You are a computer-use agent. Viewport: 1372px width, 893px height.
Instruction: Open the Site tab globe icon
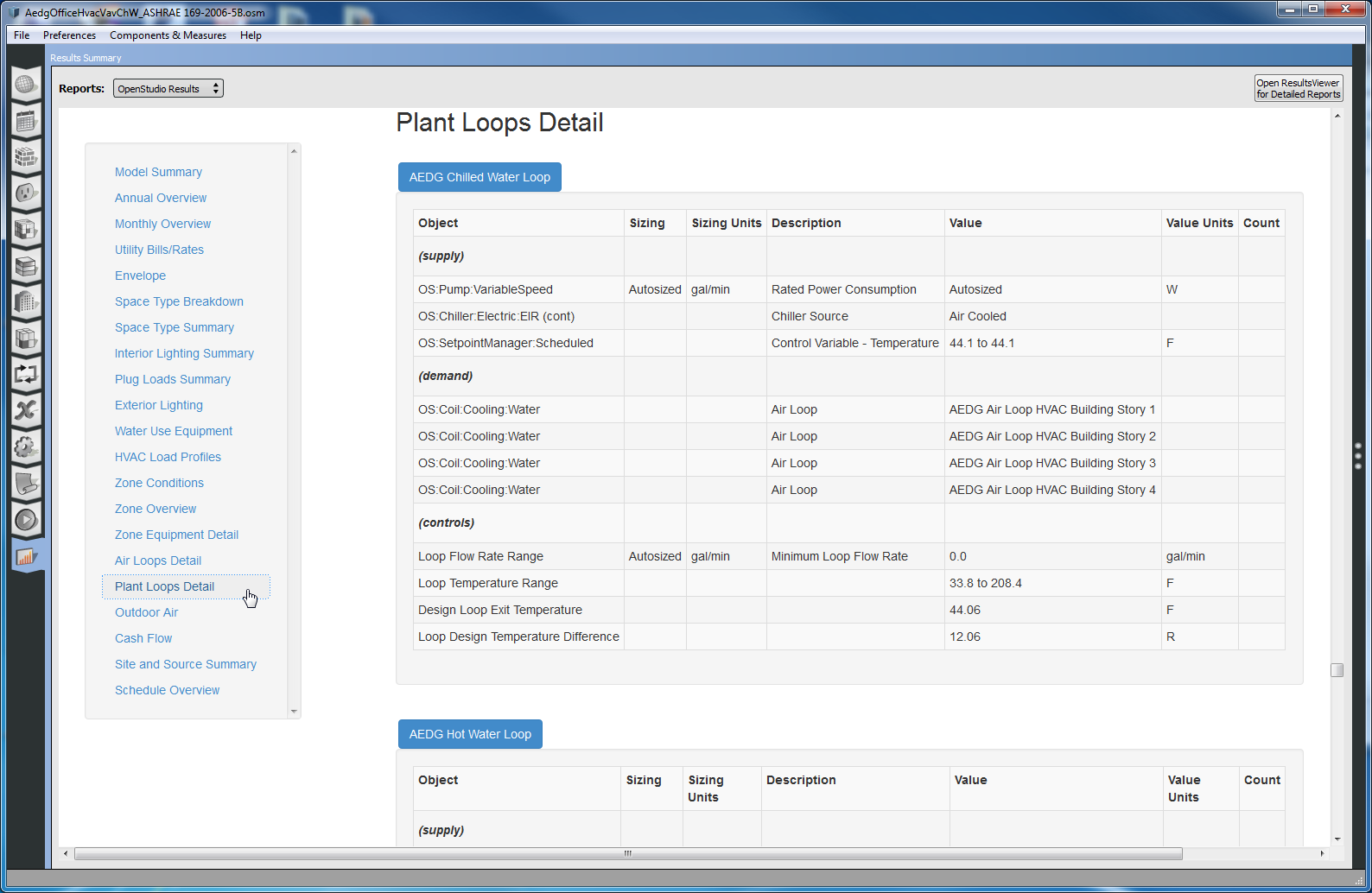coord(26,85)
